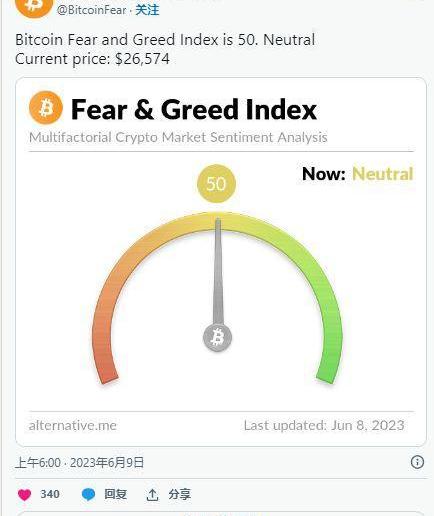Viewport: 434px width, 516px height.
Task: Click the gray Bitcoin coin at needle base
Action: coord(217,337)
